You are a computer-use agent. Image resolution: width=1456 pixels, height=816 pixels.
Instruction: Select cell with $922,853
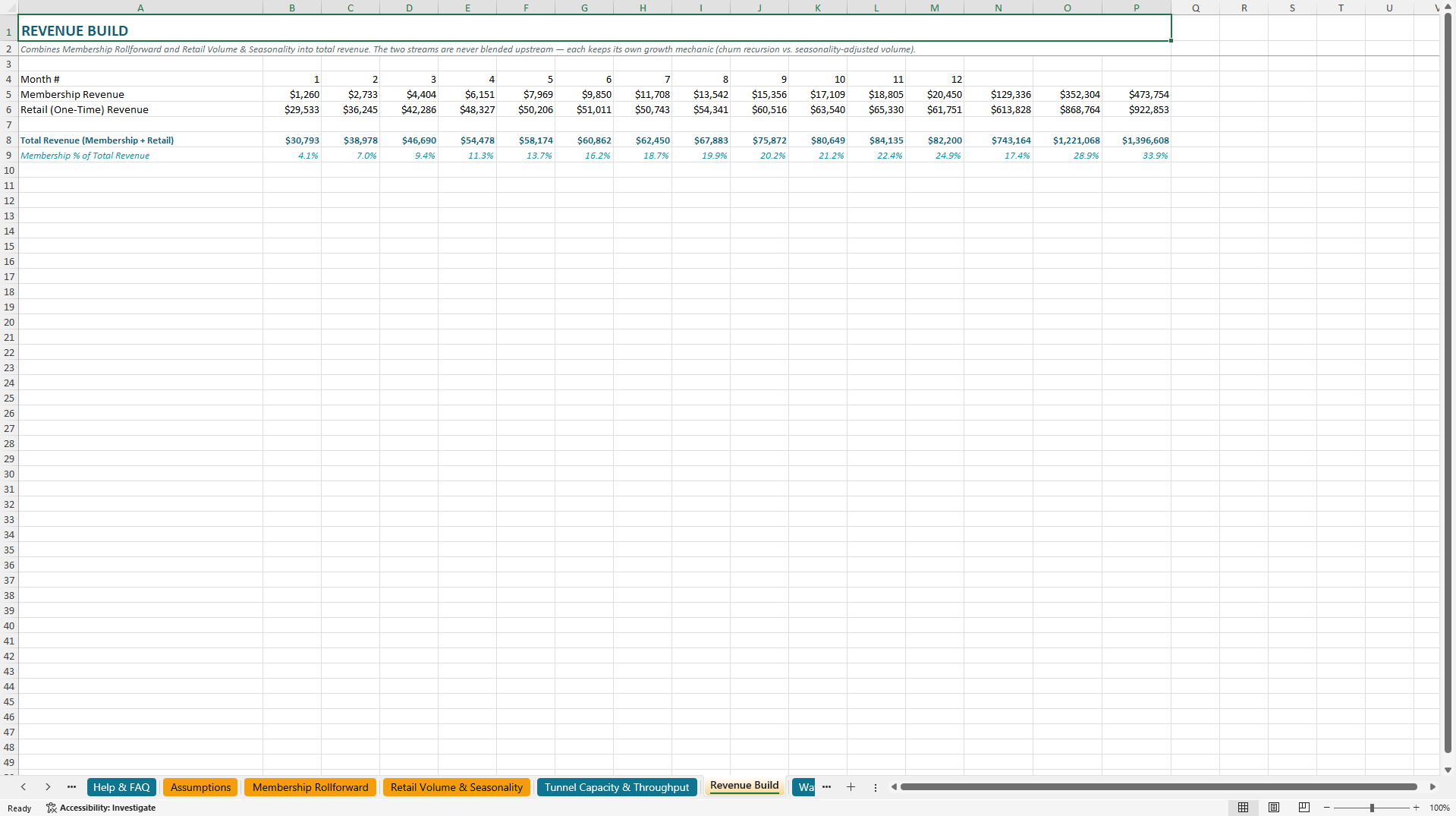point(1137,110)
